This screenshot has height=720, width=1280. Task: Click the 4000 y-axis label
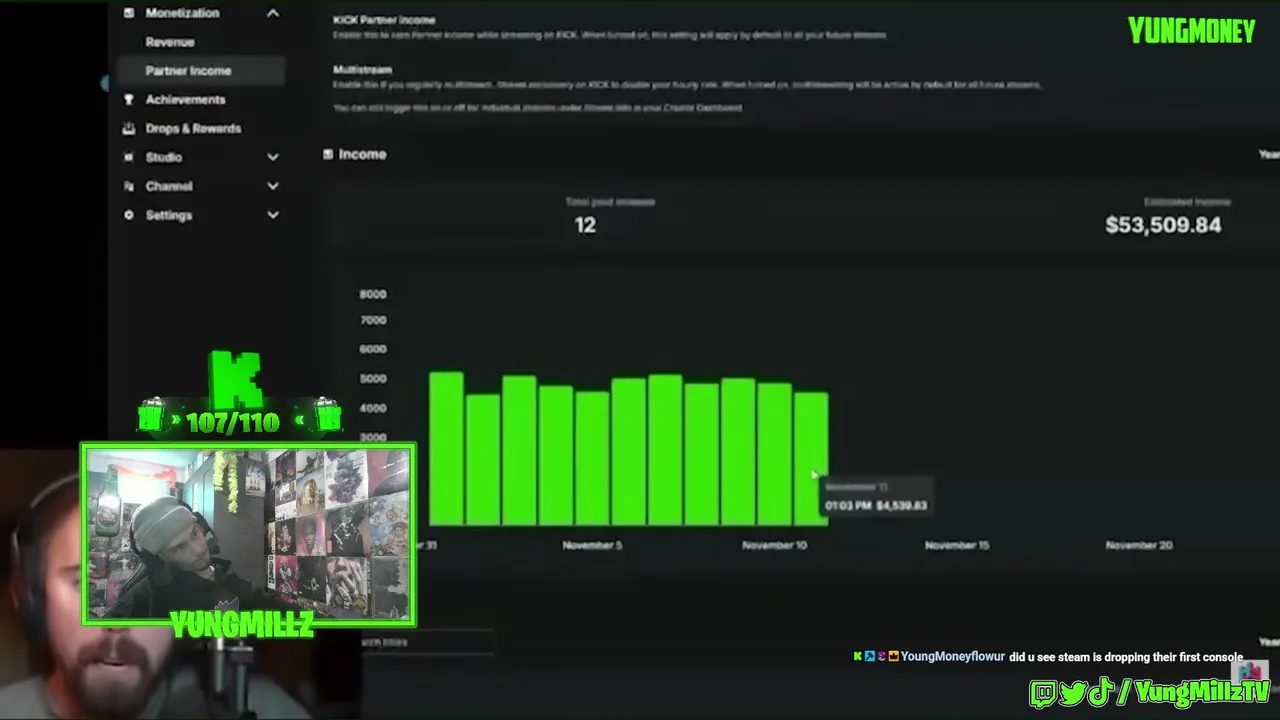[x=373, y=408]
